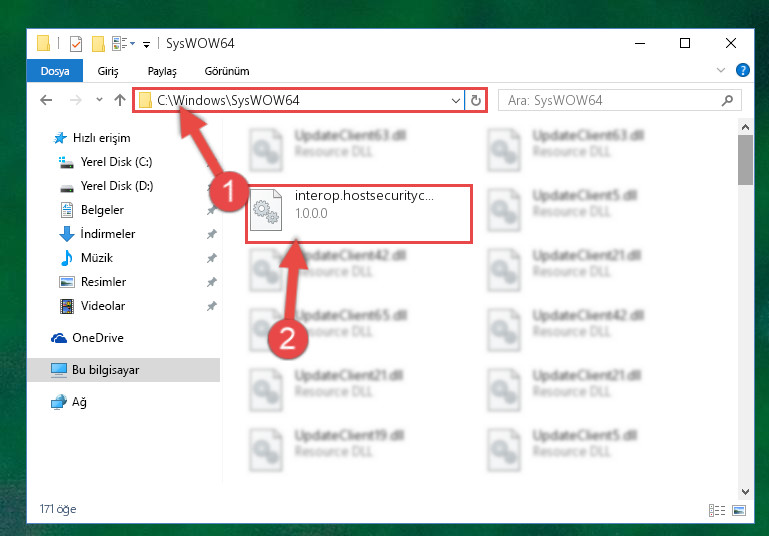Switch to details view icon
769x536 pixels.
point(717,510)
